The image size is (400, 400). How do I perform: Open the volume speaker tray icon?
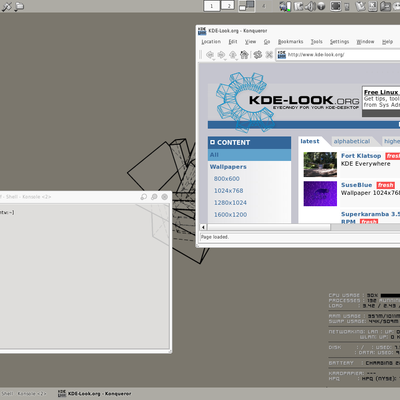[310, 6]
